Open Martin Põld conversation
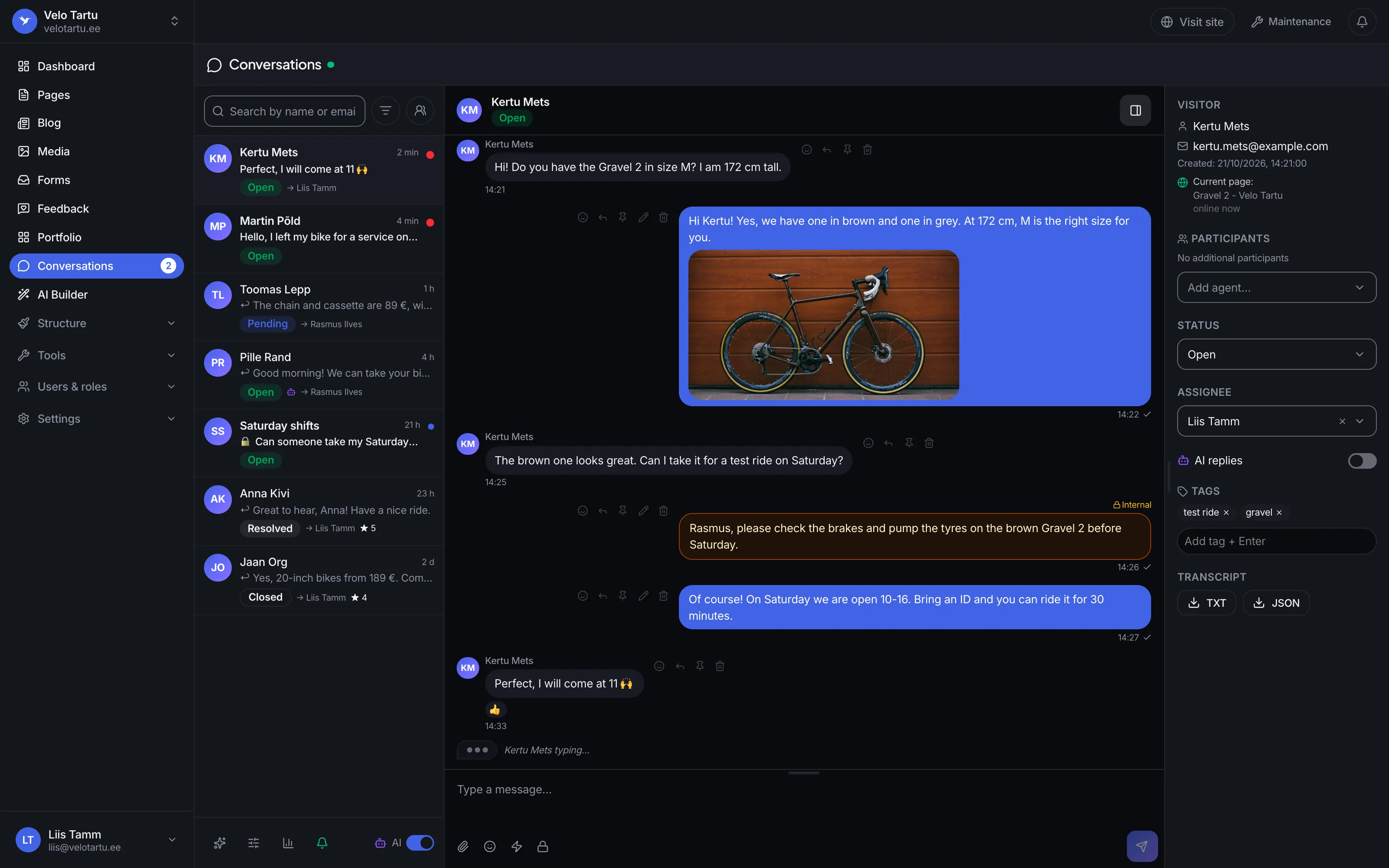This screenshot has width=1389, height=868. tap(319, 238)
